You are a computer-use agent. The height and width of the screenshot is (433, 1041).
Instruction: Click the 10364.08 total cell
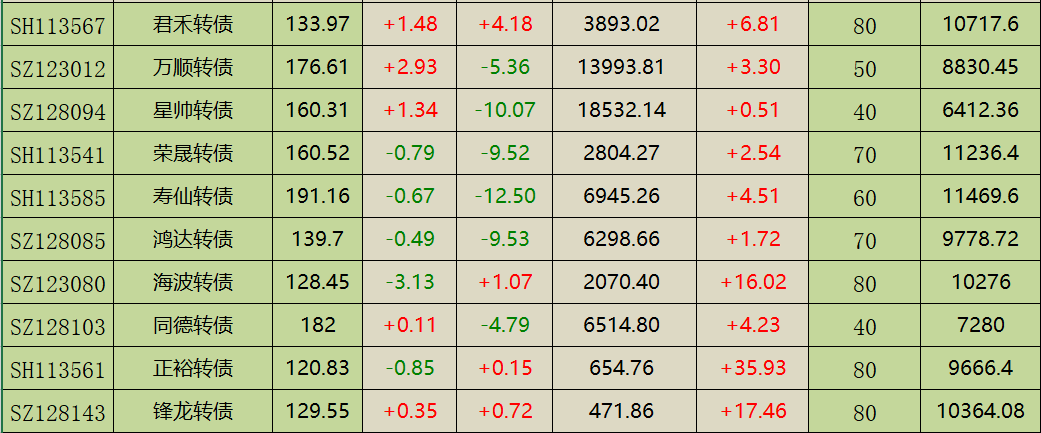pyautogui.click(x=980, y=411)
